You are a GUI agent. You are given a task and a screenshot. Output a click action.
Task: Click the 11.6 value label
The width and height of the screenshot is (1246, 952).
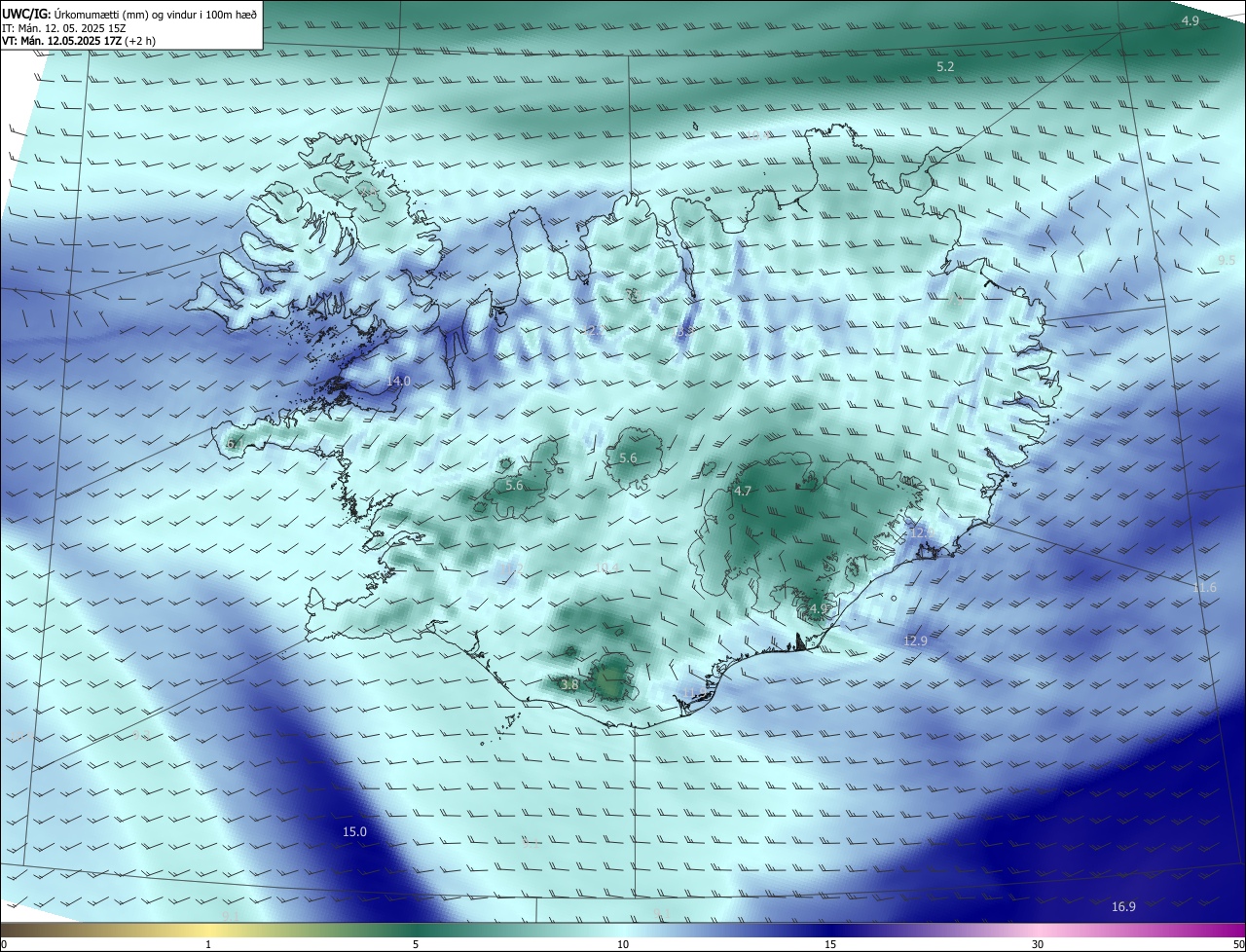pos(1204,587)
